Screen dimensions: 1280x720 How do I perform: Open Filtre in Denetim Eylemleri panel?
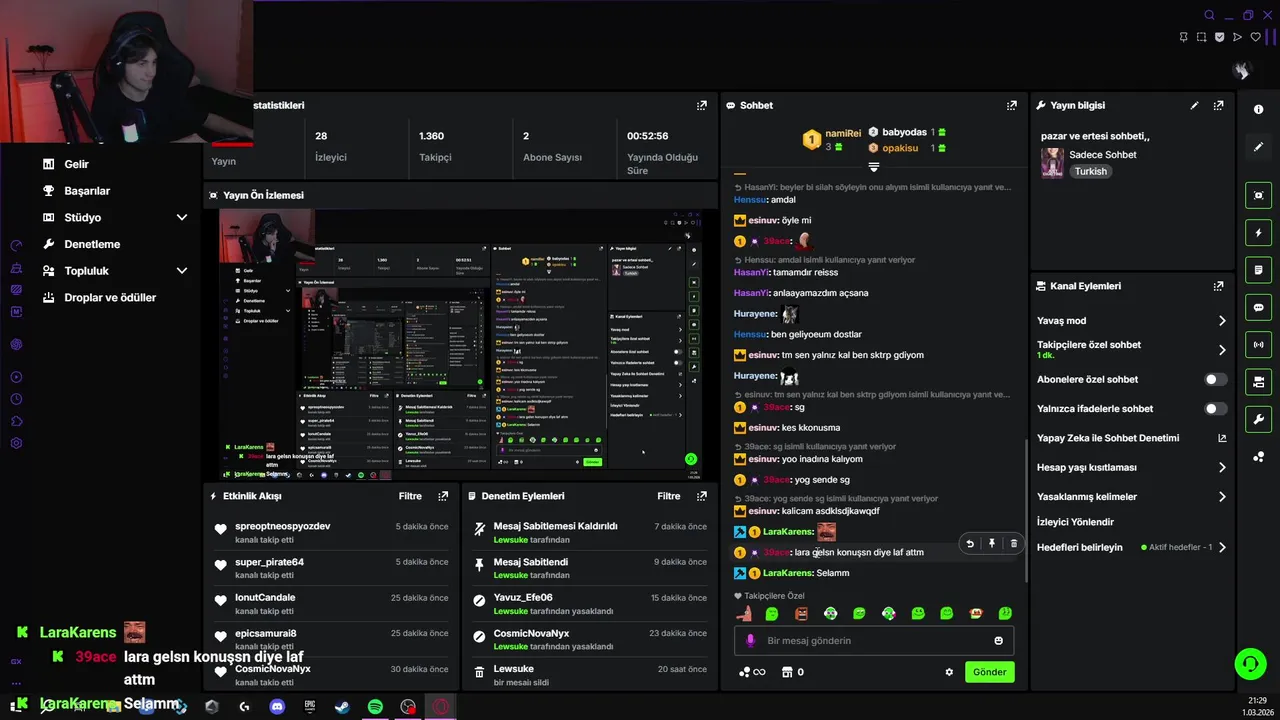pos(669,496)
